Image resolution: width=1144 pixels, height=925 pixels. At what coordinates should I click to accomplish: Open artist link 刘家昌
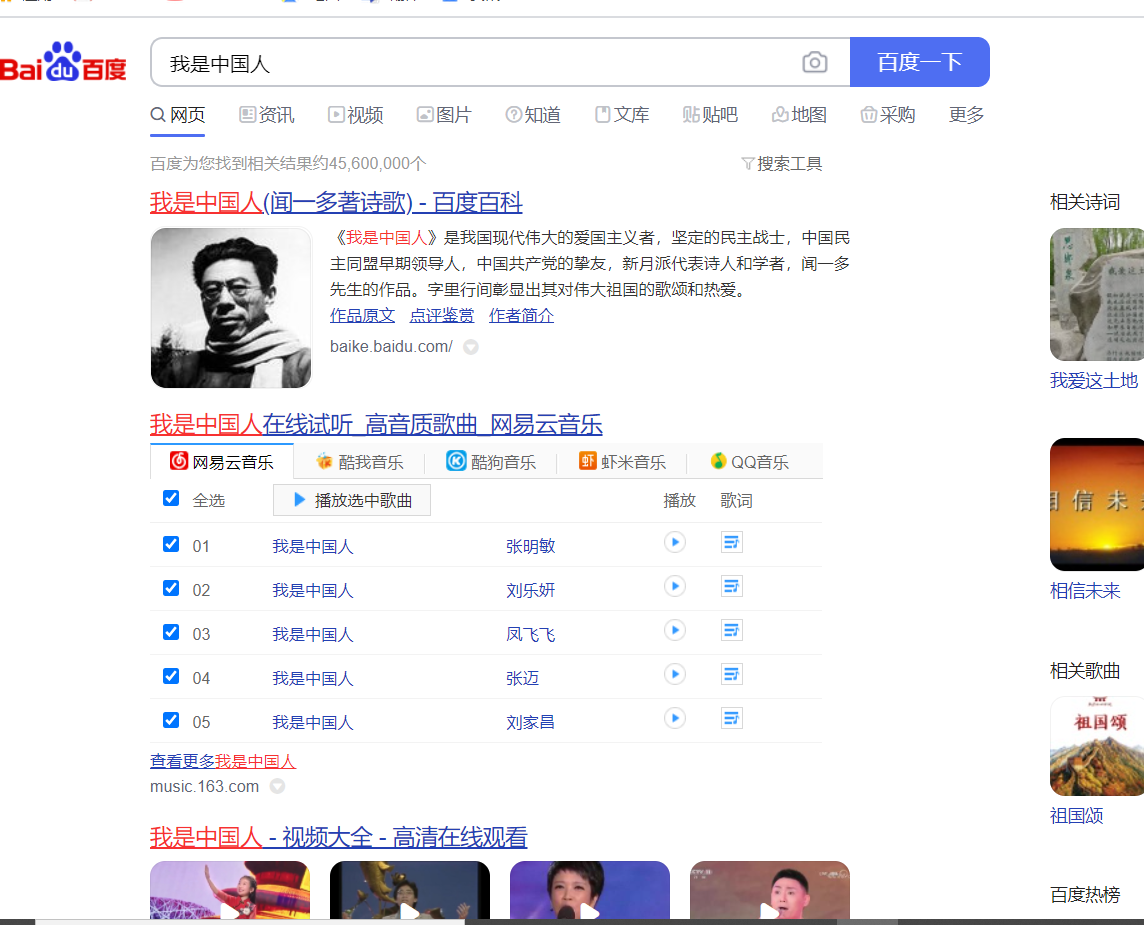(530, 722)
